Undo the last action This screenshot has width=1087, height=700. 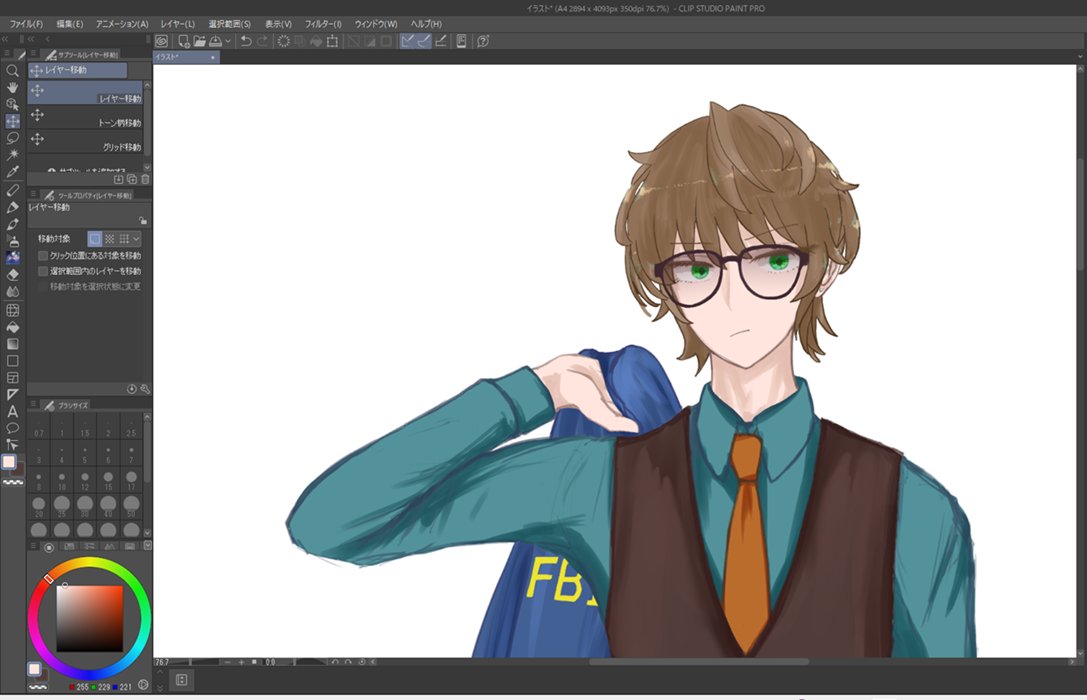(x=246, y=42)
